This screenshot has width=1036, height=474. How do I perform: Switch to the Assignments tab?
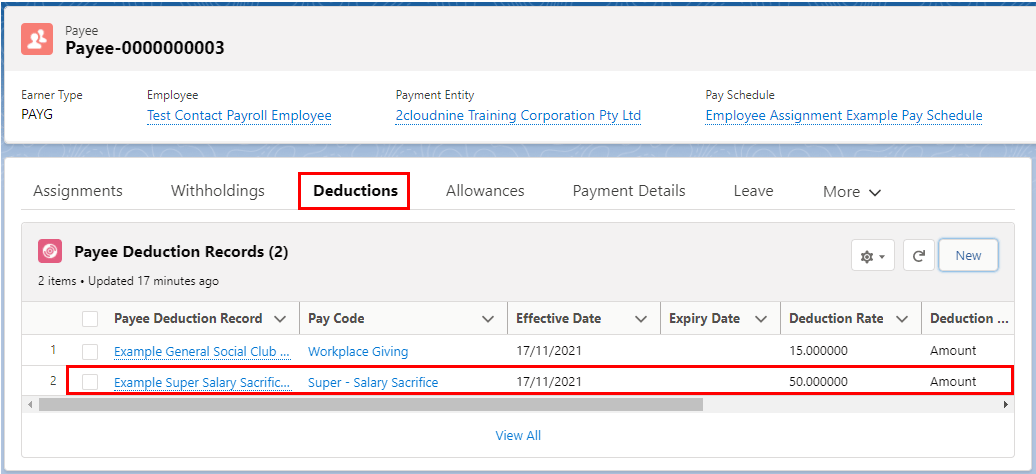tap(78, 191)
